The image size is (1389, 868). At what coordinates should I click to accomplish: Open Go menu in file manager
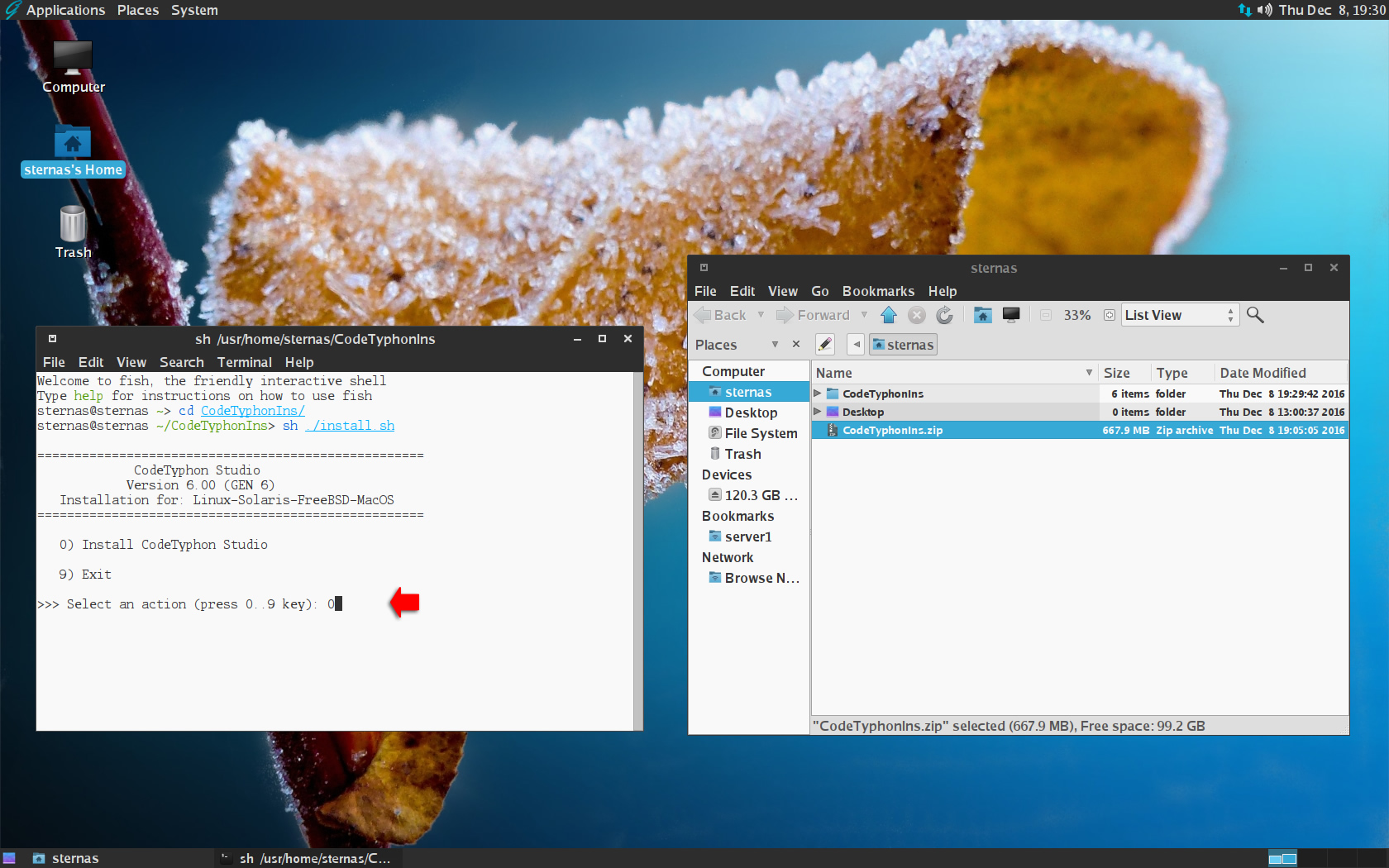tap(820, 291)
